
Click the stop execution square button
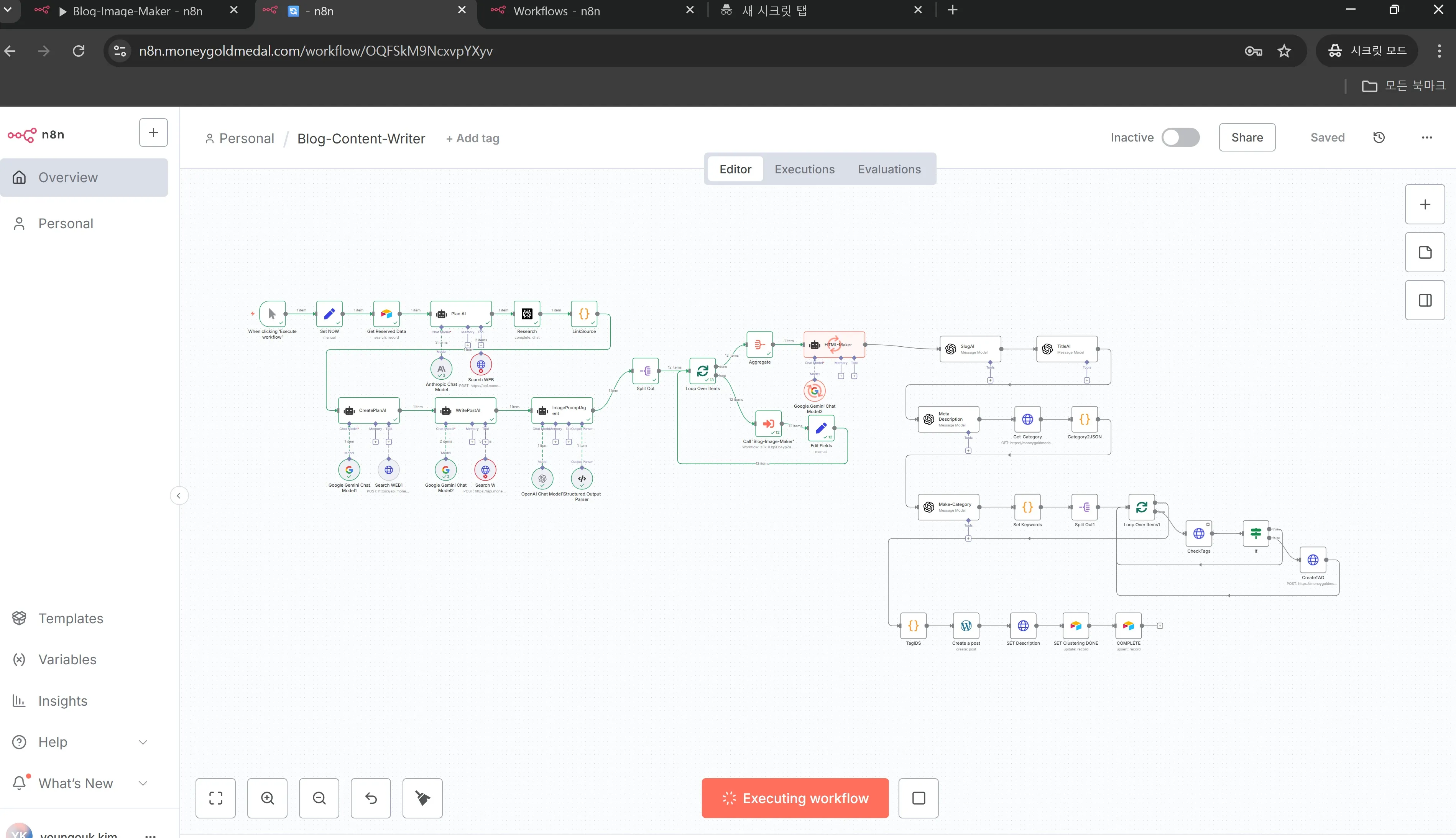coord(919,798)
